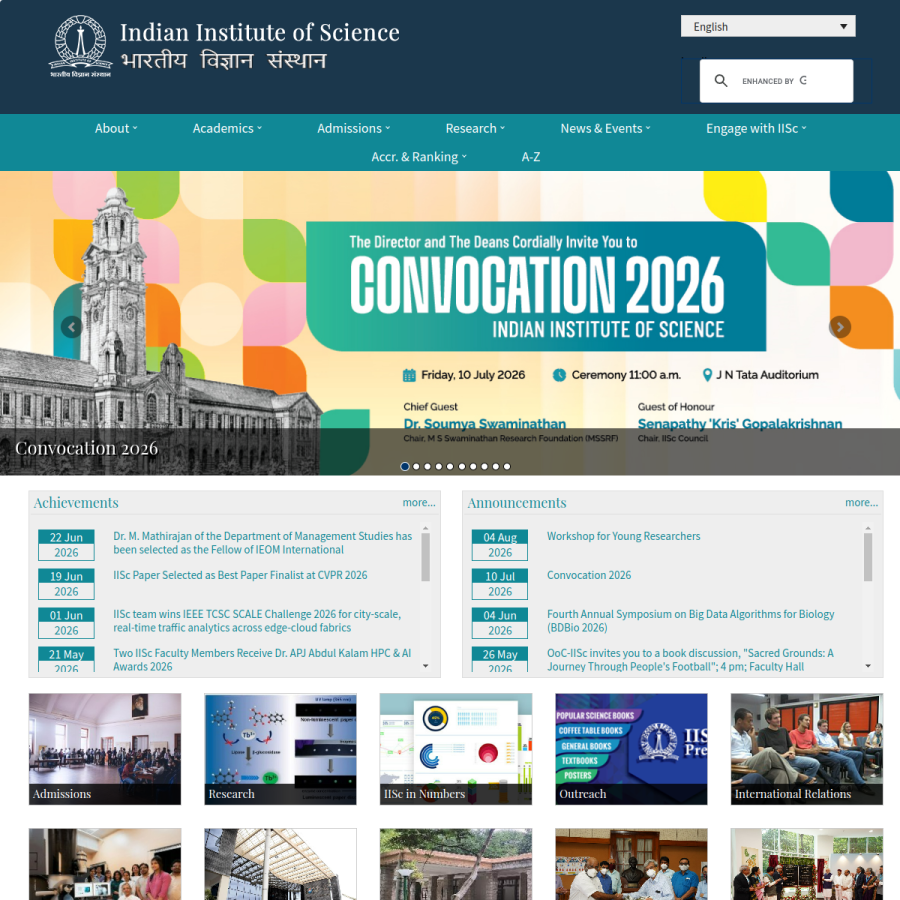Viewport: 900px width, 900px height.
Task: Expand the Engage with IISc menu
Action: 756,128
